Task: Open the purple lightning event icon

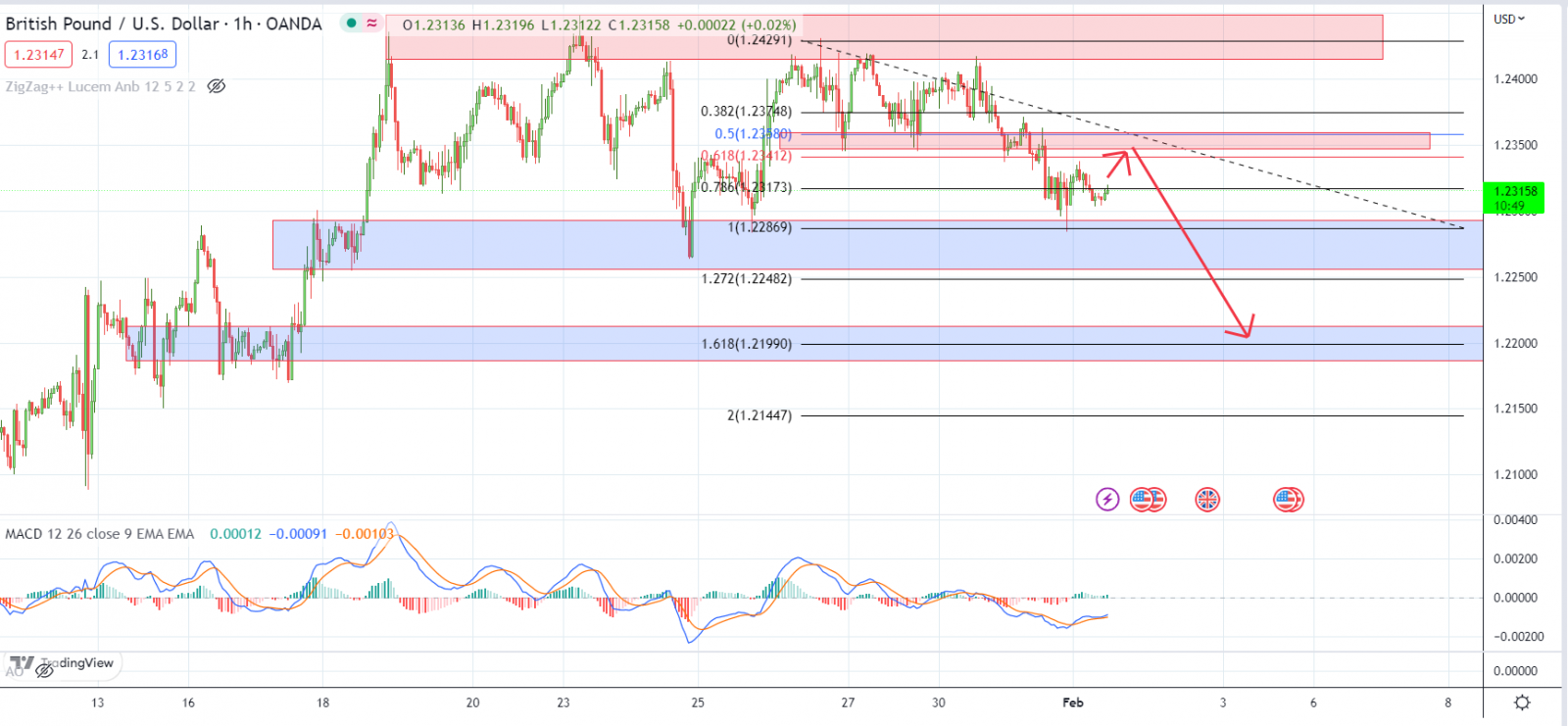Action: pos(1106,500)
